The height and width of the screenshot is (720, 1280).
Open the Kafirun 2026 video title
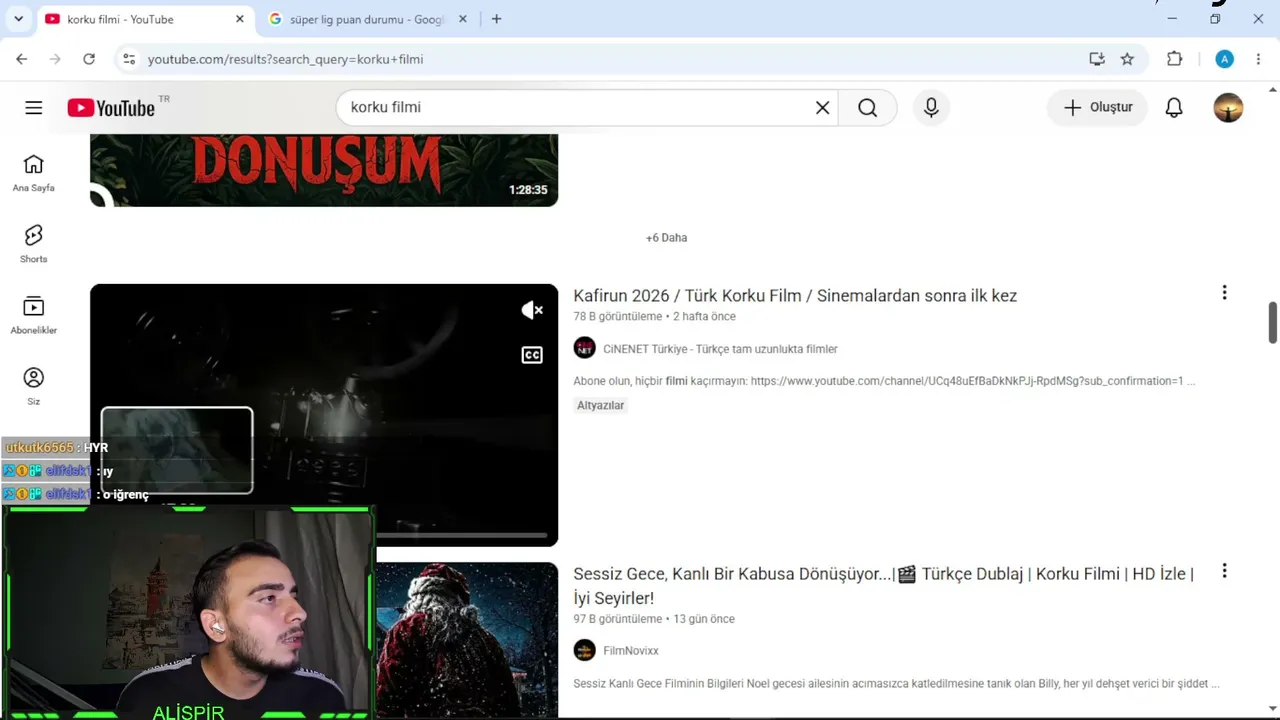(795, 296)
